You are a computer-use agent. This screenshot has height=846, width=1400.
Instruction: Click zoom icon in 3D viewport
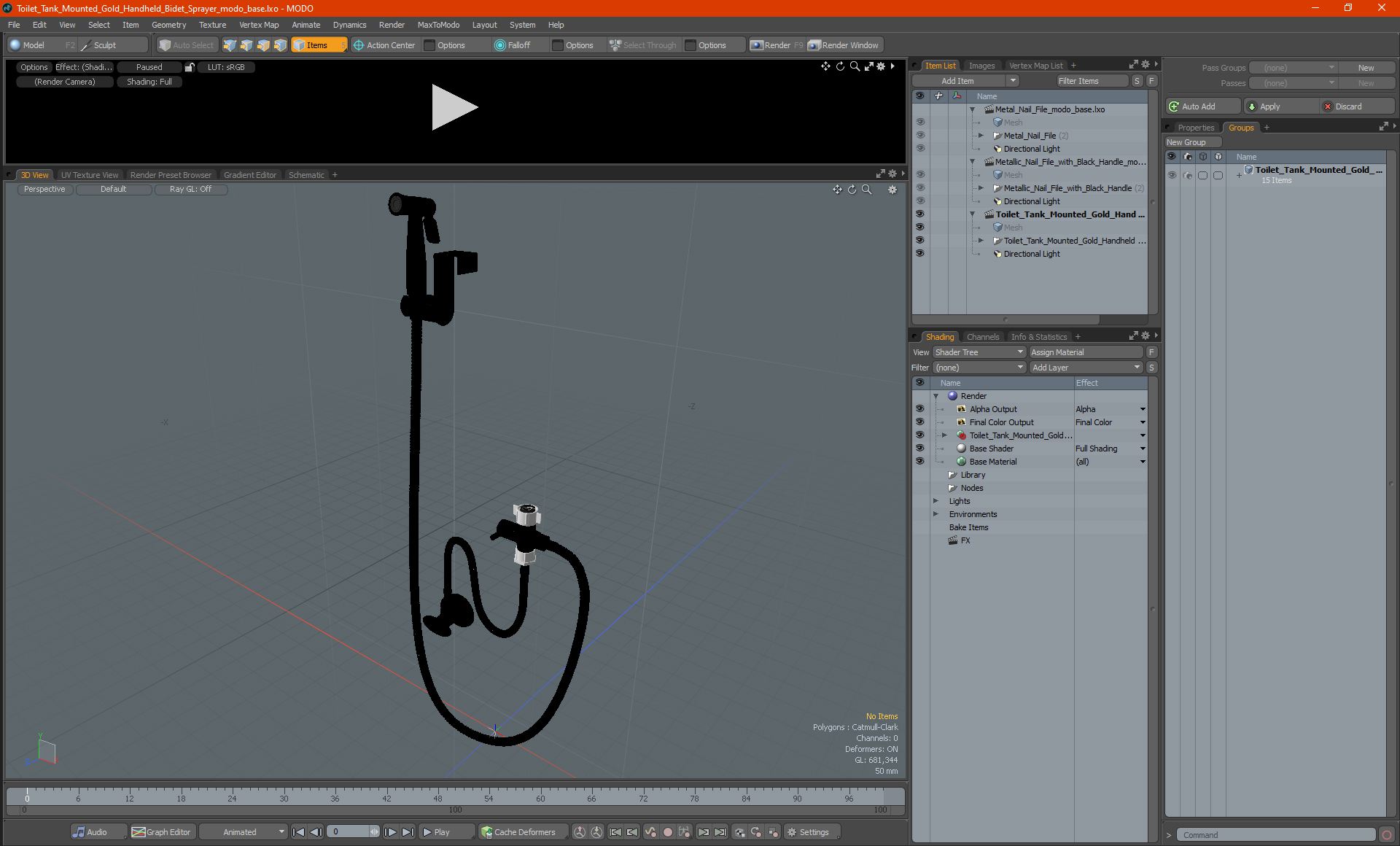click(866, 190)
